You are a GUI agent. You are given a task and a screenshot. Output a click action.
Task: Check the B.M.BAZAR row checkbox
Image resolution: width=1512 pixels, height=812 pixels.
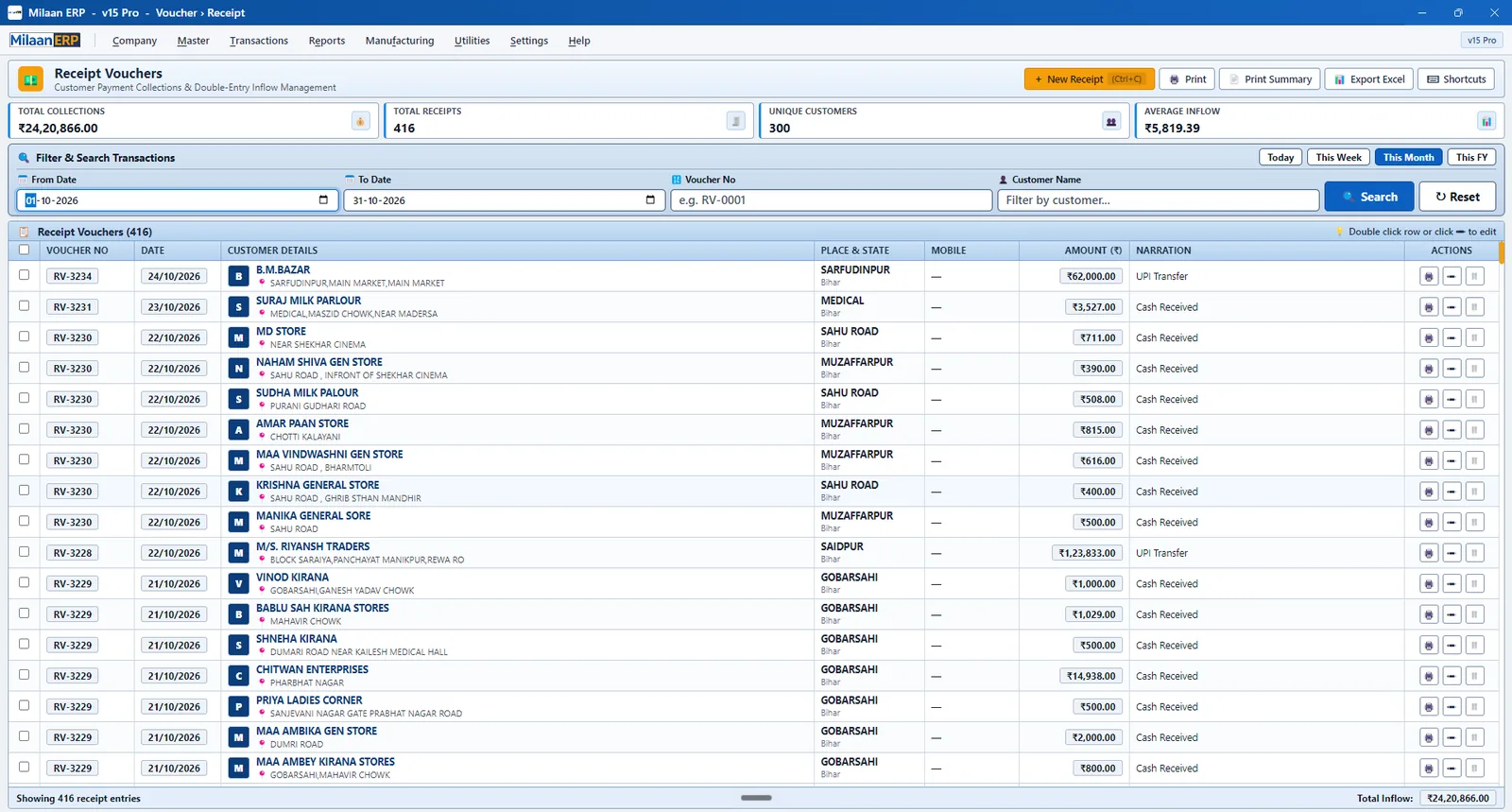click(25, 275)
